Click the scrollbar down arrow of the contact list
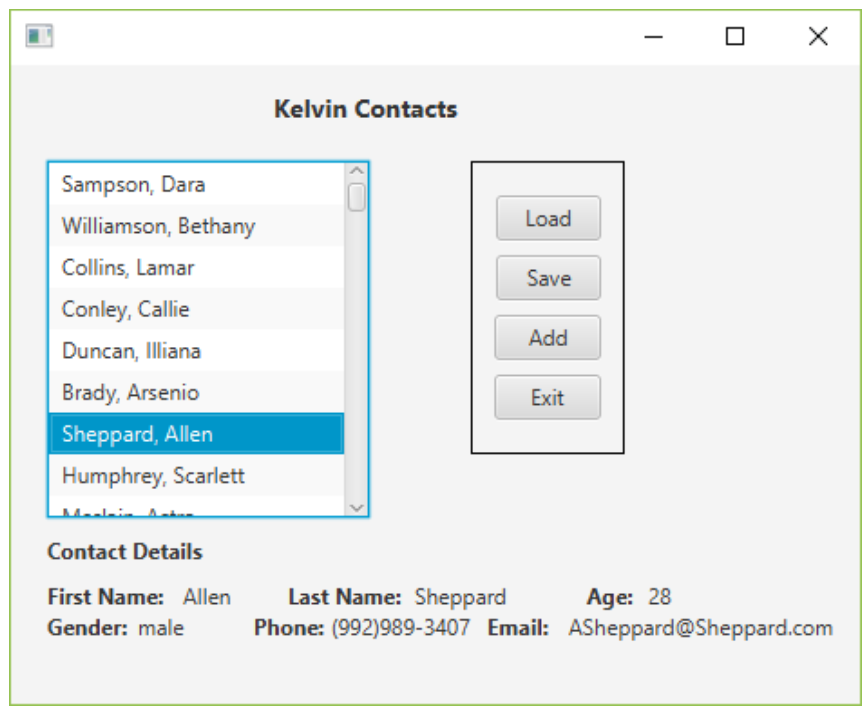The height and width of the screenshot is (714, 868). pos(357,508)
